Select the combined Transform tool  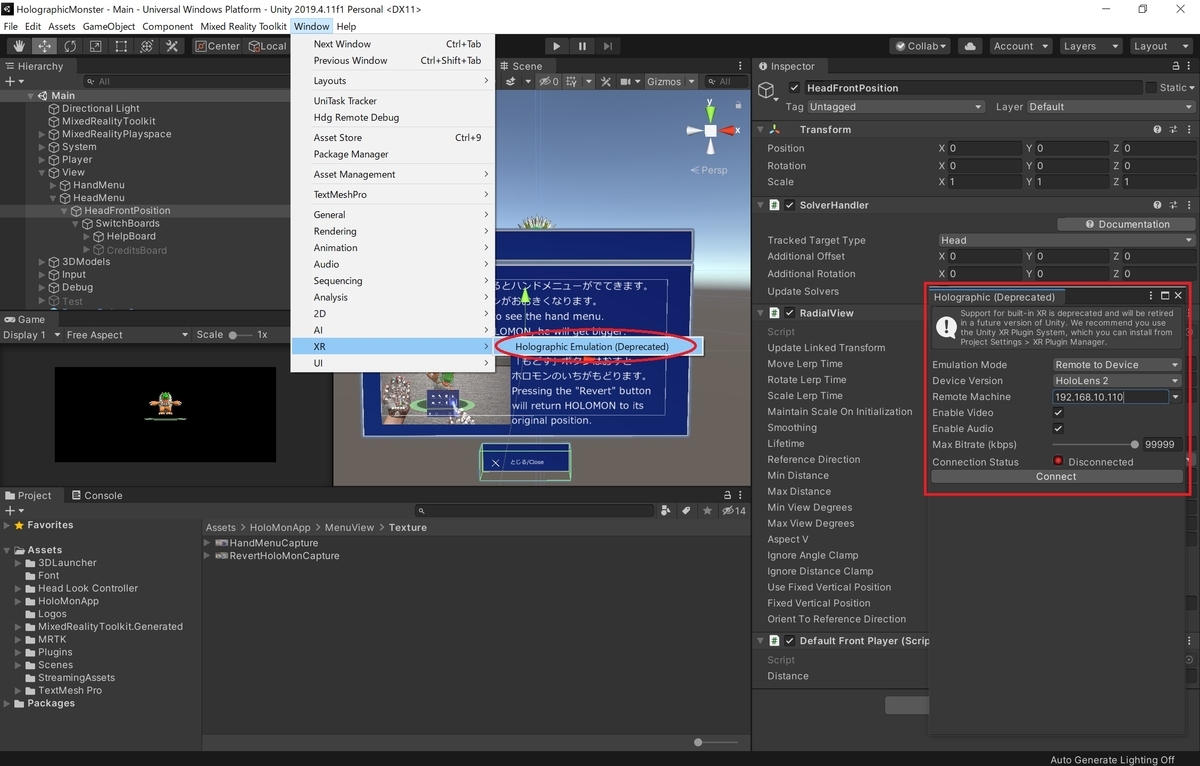[x=146, y=46]
